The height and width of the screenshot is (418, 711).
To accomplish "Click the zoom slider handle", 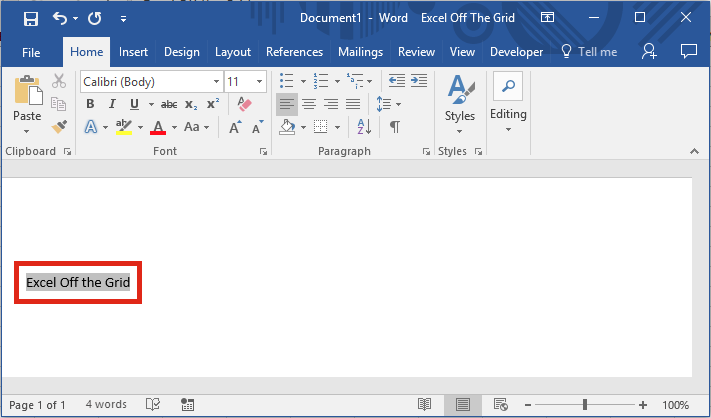I will click(584, 404).
